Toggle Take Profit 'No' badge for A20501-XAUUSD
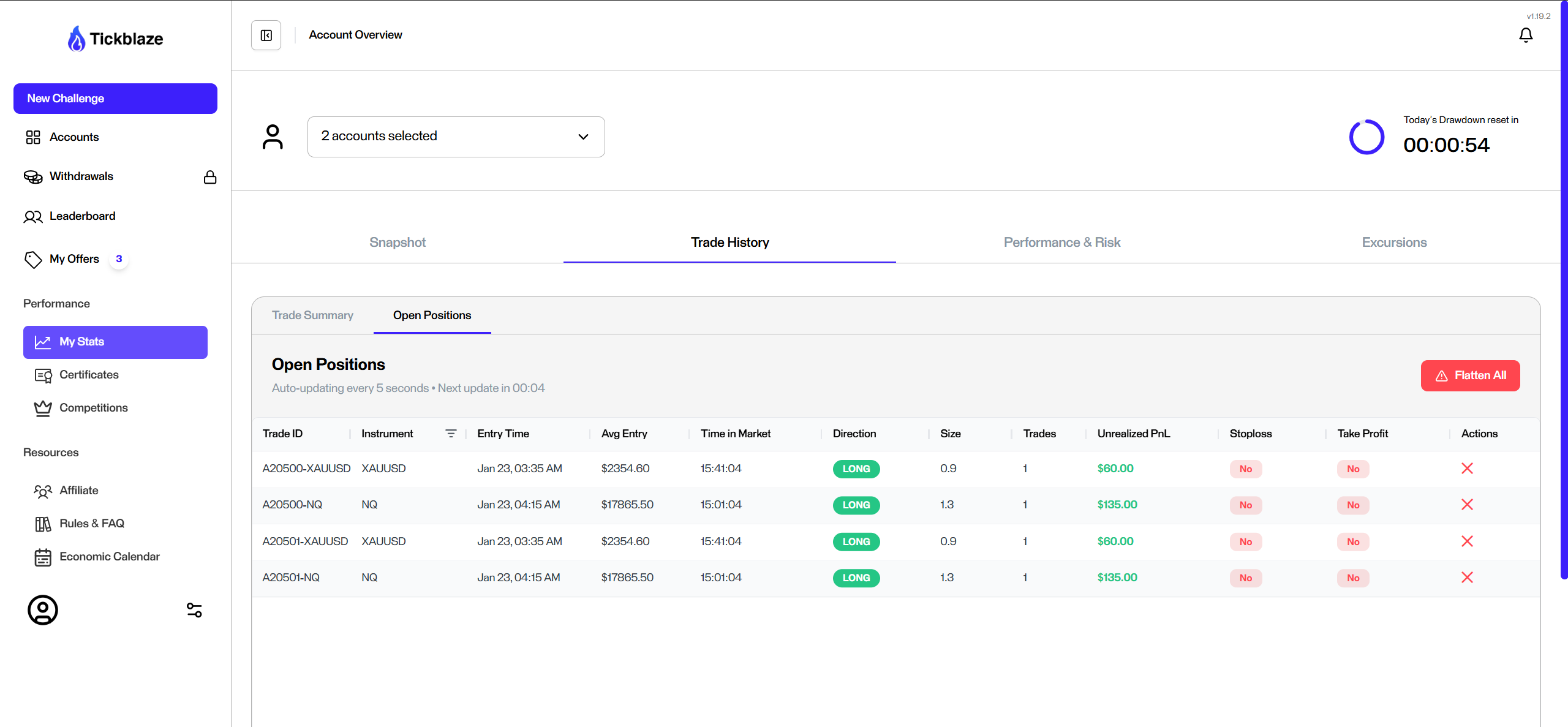Screen dimensions: 1568x727 pos(1353,541)
